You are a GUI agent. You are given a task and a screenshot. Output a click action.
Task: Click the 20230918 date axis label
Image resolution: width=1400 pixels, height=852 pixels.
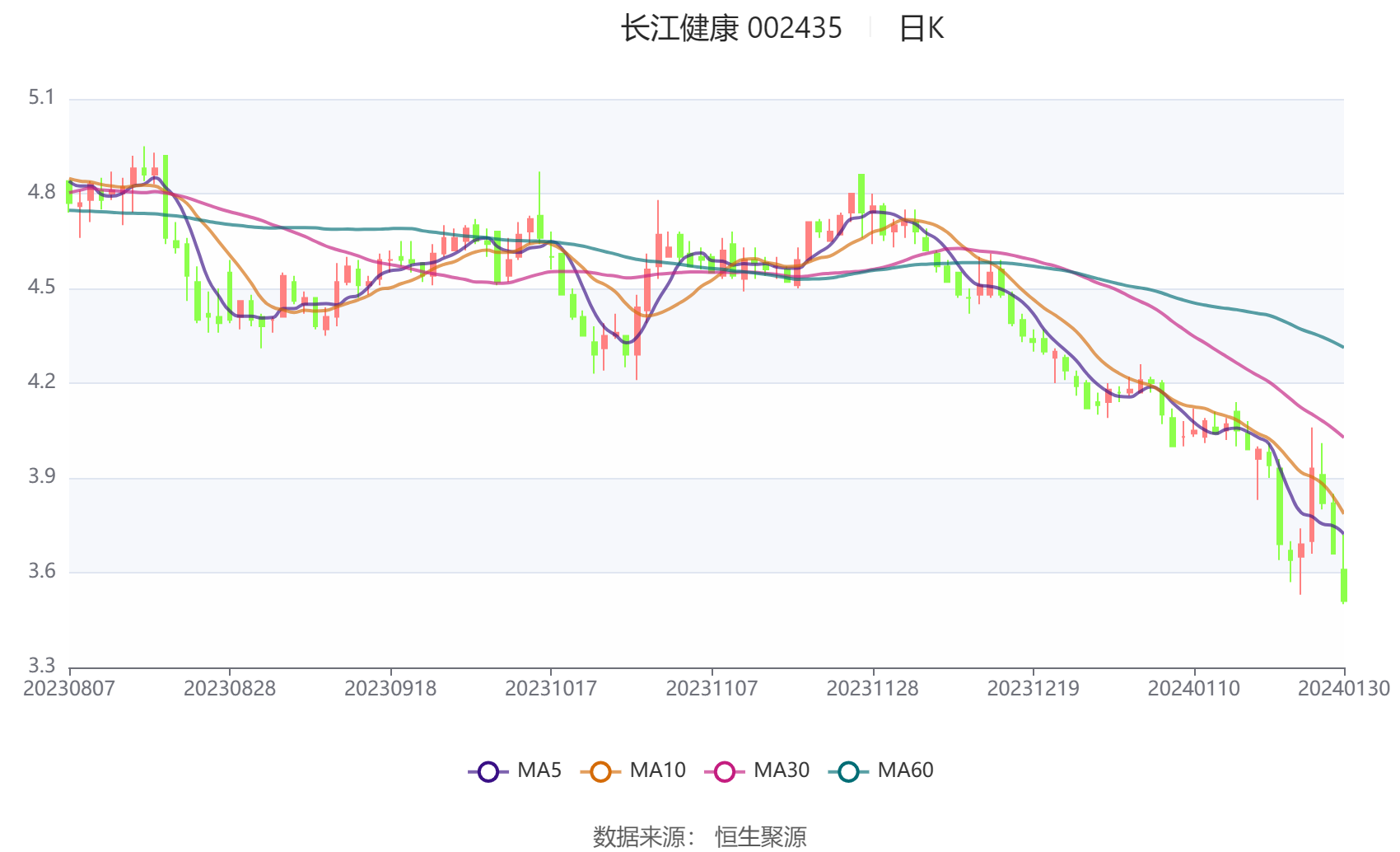pyautogui.click(x=390, y=688)
